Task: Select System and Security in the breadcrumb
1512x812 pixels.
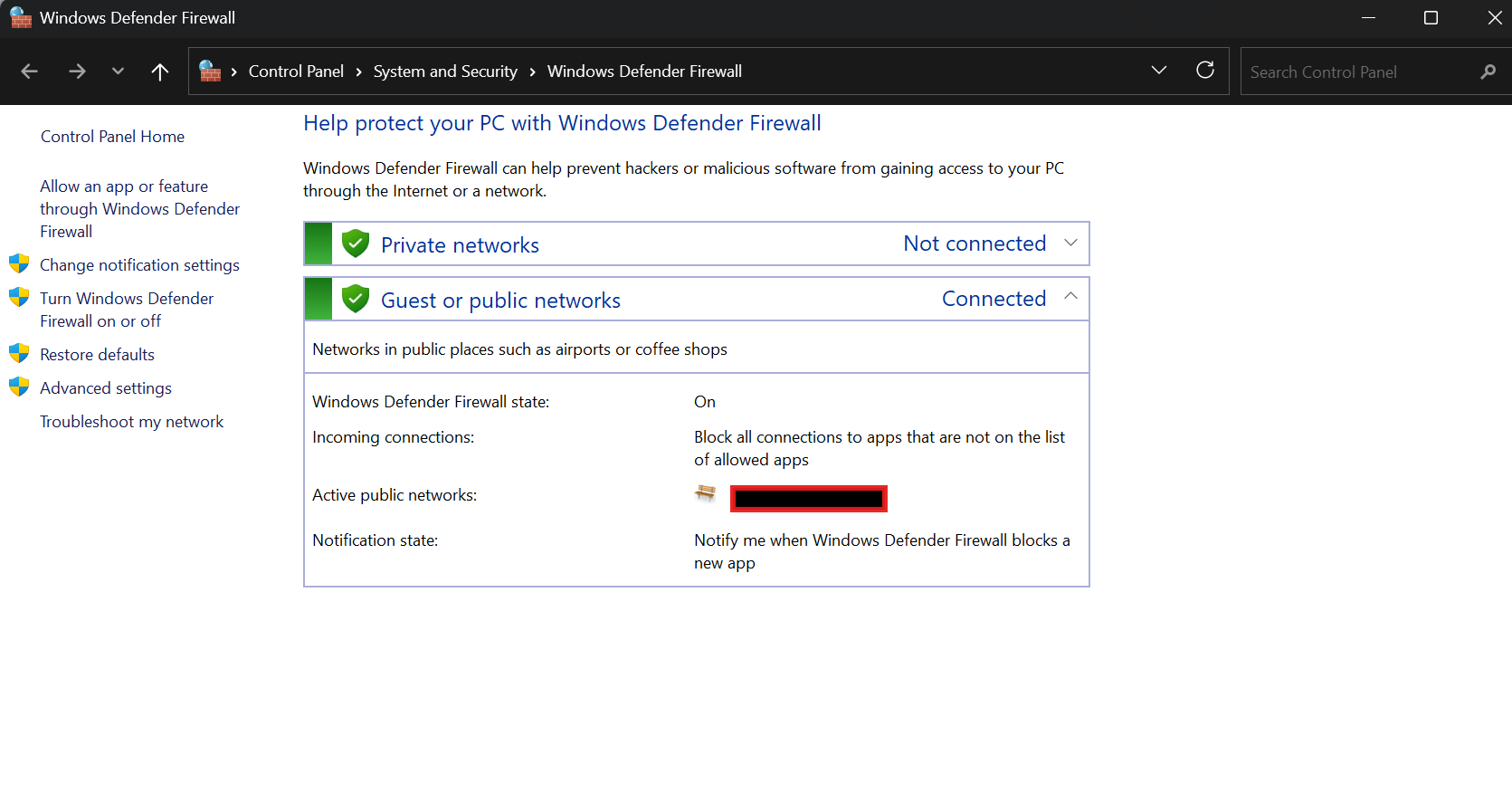Action: (x=445, y=72)
